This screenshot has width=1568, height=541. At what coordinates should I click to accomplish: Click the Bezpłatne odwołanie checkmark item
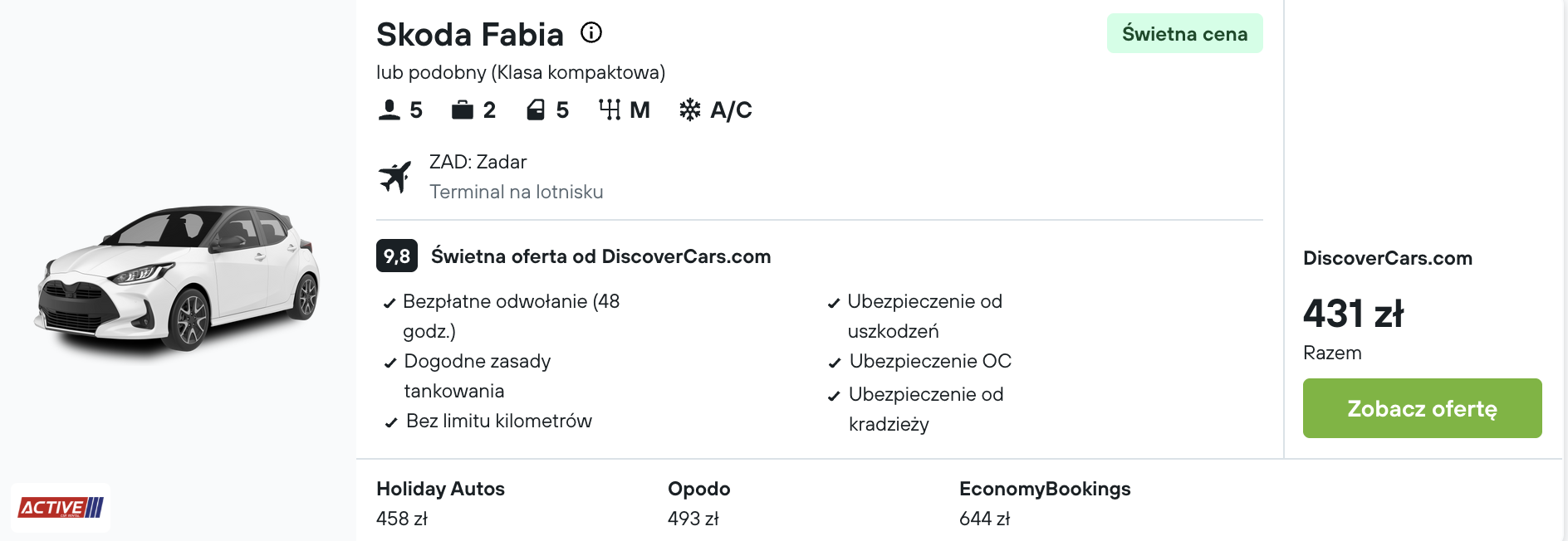click(x=503, y=316)
